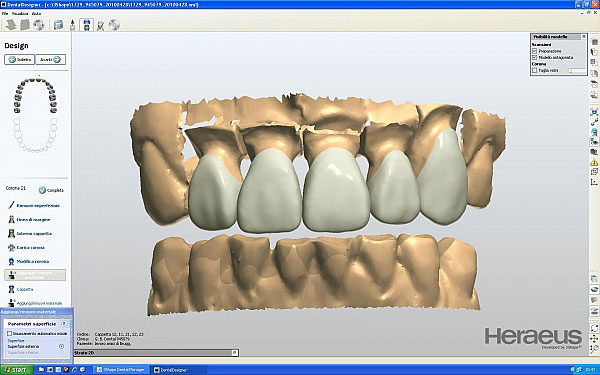Collapse the Parametri superficie panel
Viewport: 600px width, 375px height.
[64, 324]
